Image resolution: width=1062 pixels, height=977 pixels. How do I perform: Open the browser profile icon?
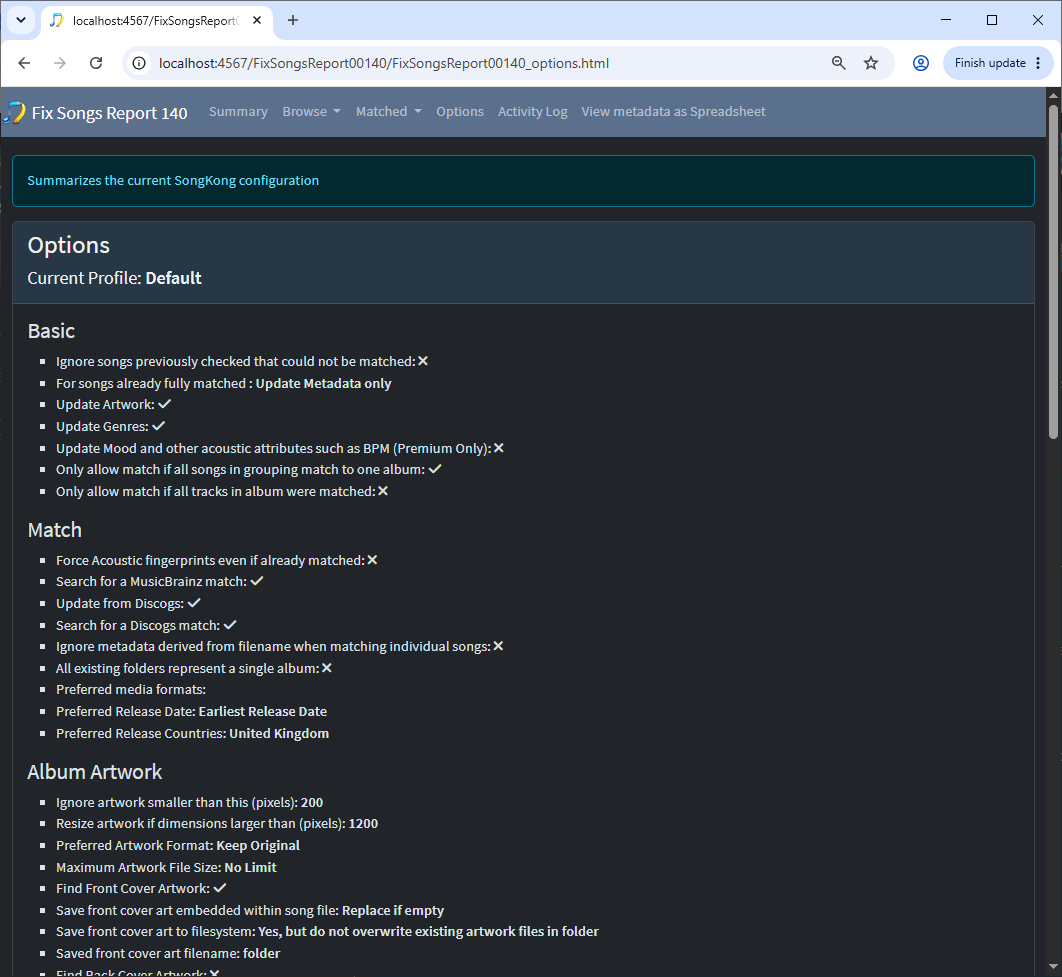click(x=920, y=63)
